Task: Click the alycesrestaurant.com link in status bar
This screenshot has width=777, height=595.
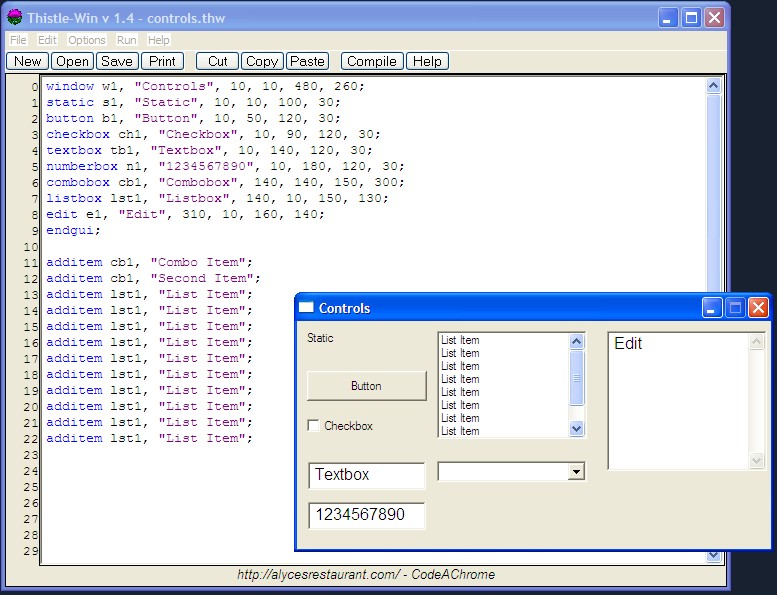Action: coord(318,575)
